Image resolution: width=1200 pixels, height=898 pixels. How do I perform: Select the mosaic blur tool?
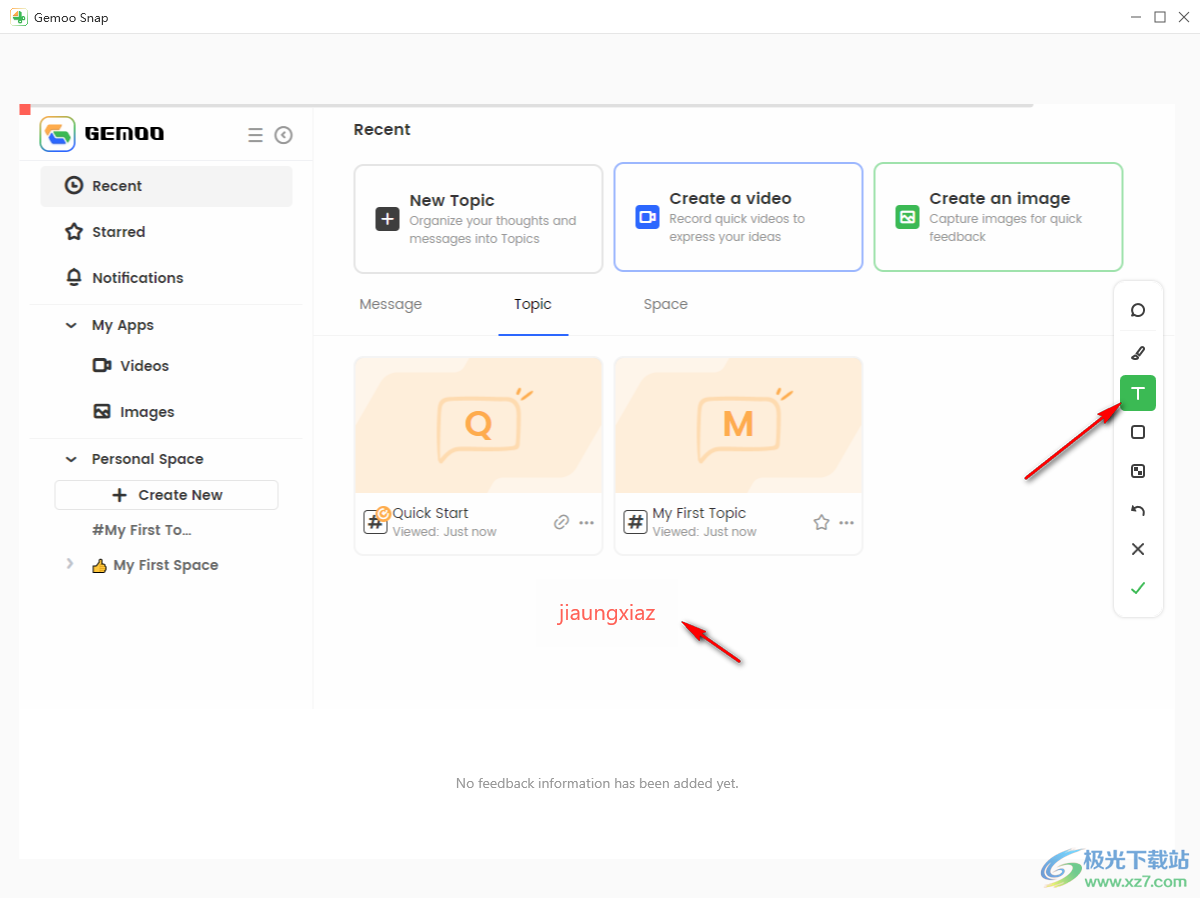click(x=1137, y=471)
